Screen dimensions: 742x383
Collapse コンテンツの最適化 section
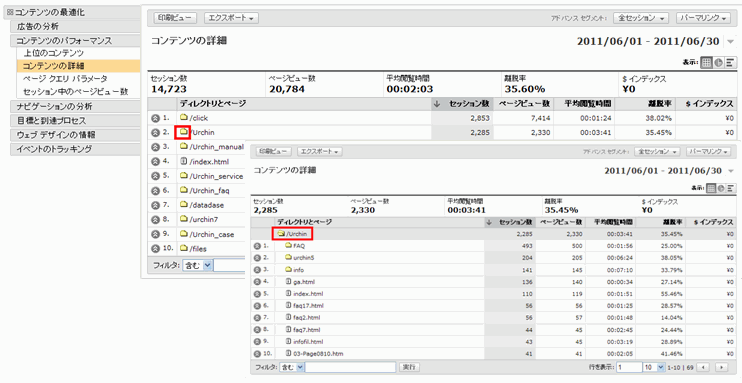click(x=10, y=13)
